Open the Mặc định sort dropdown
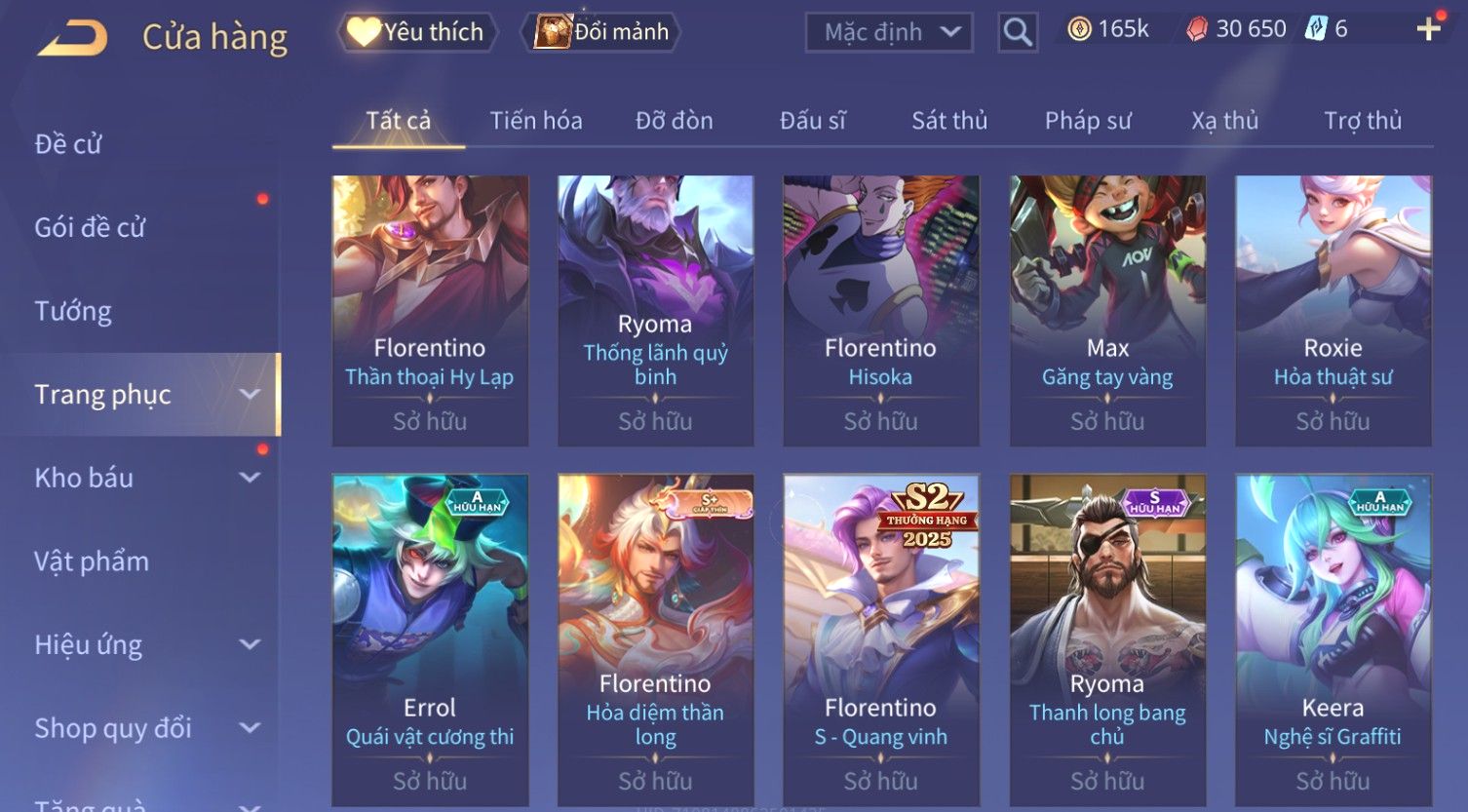 click(x=889, y=32)
